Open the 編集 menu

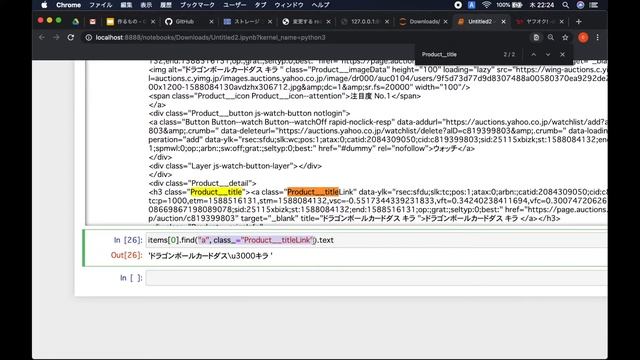126,5
